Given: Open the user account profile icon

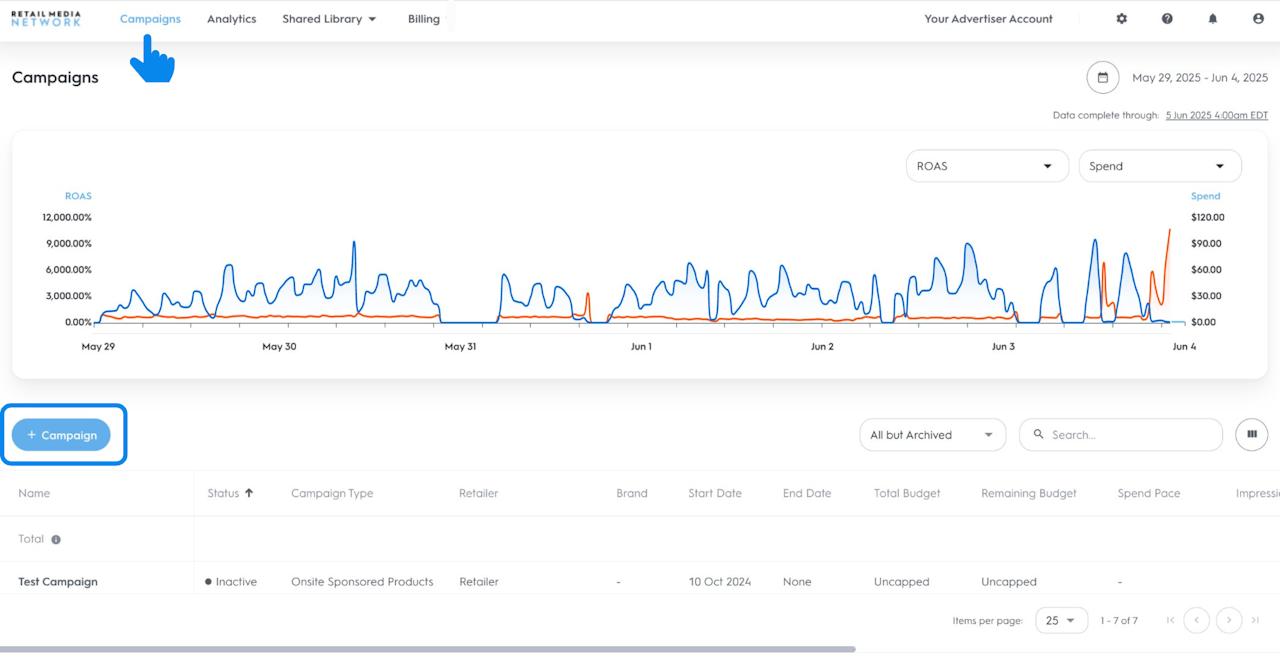Looking at the screenshot, I should pos(1258,19).
